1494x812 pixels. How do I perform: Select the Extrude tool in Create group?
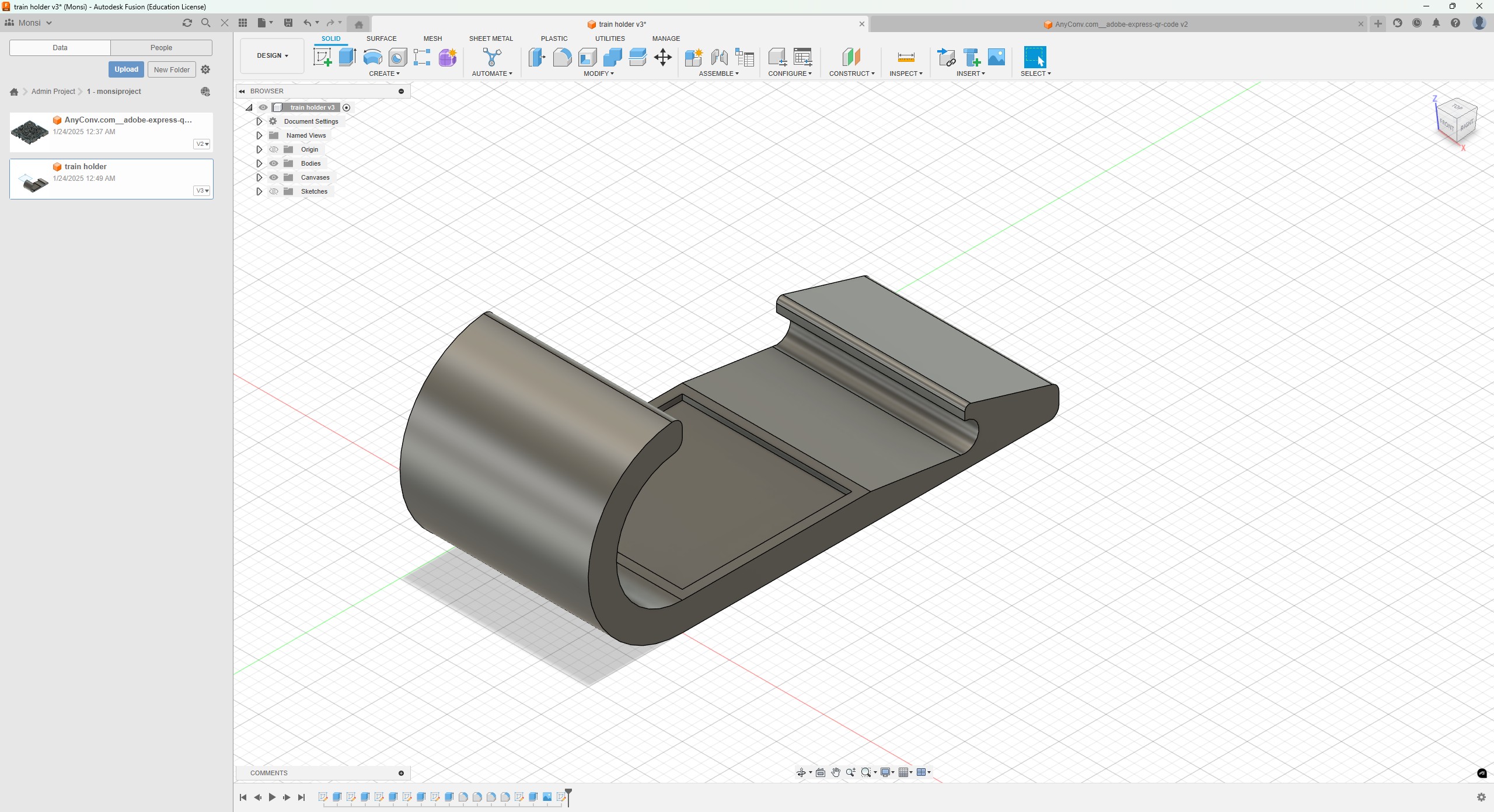pyautogui.click(x=347, y=57)
